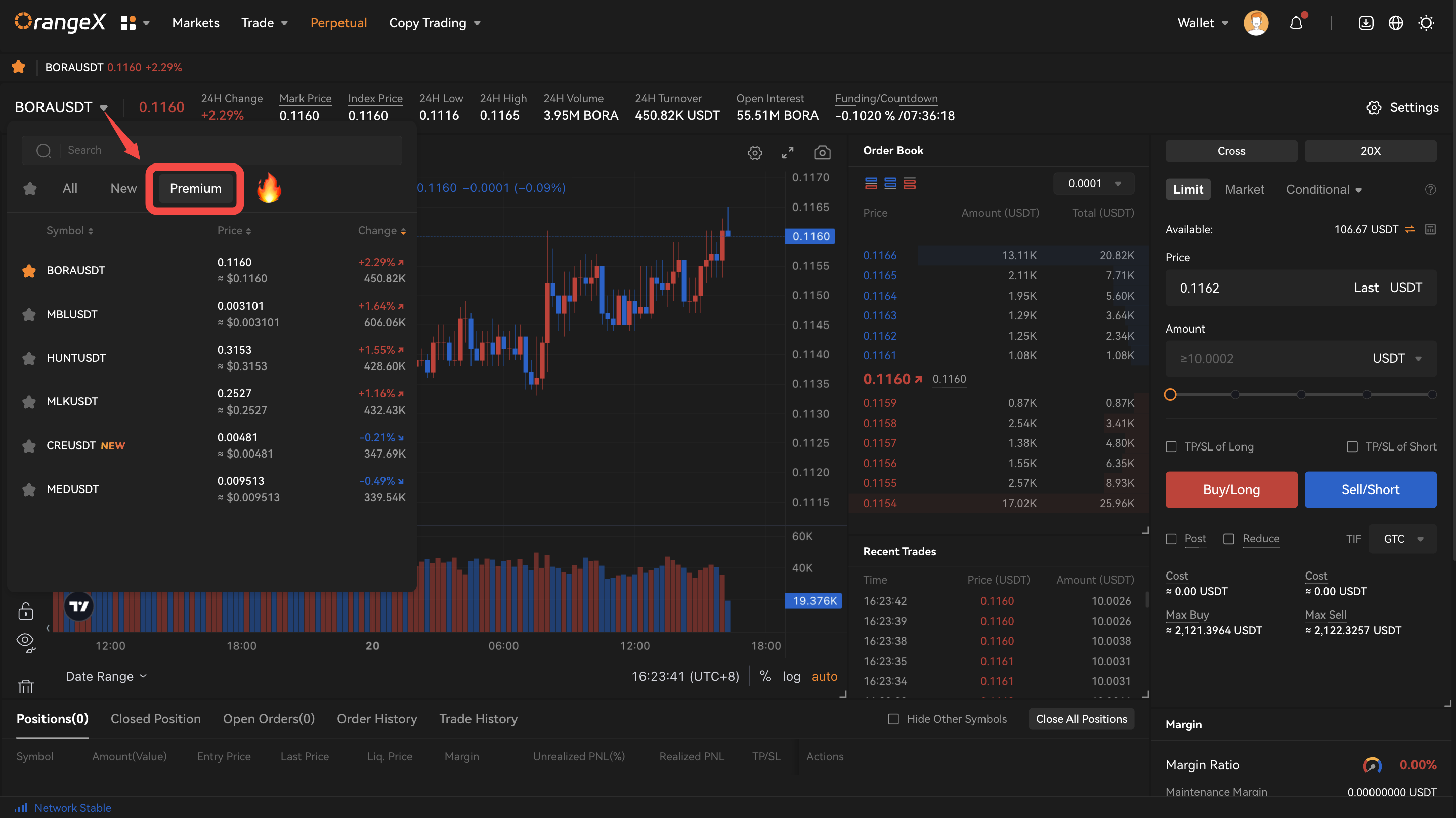Check the Reduce option
This screenshot has height=818, width=1456.
(x=1229, y=539)
